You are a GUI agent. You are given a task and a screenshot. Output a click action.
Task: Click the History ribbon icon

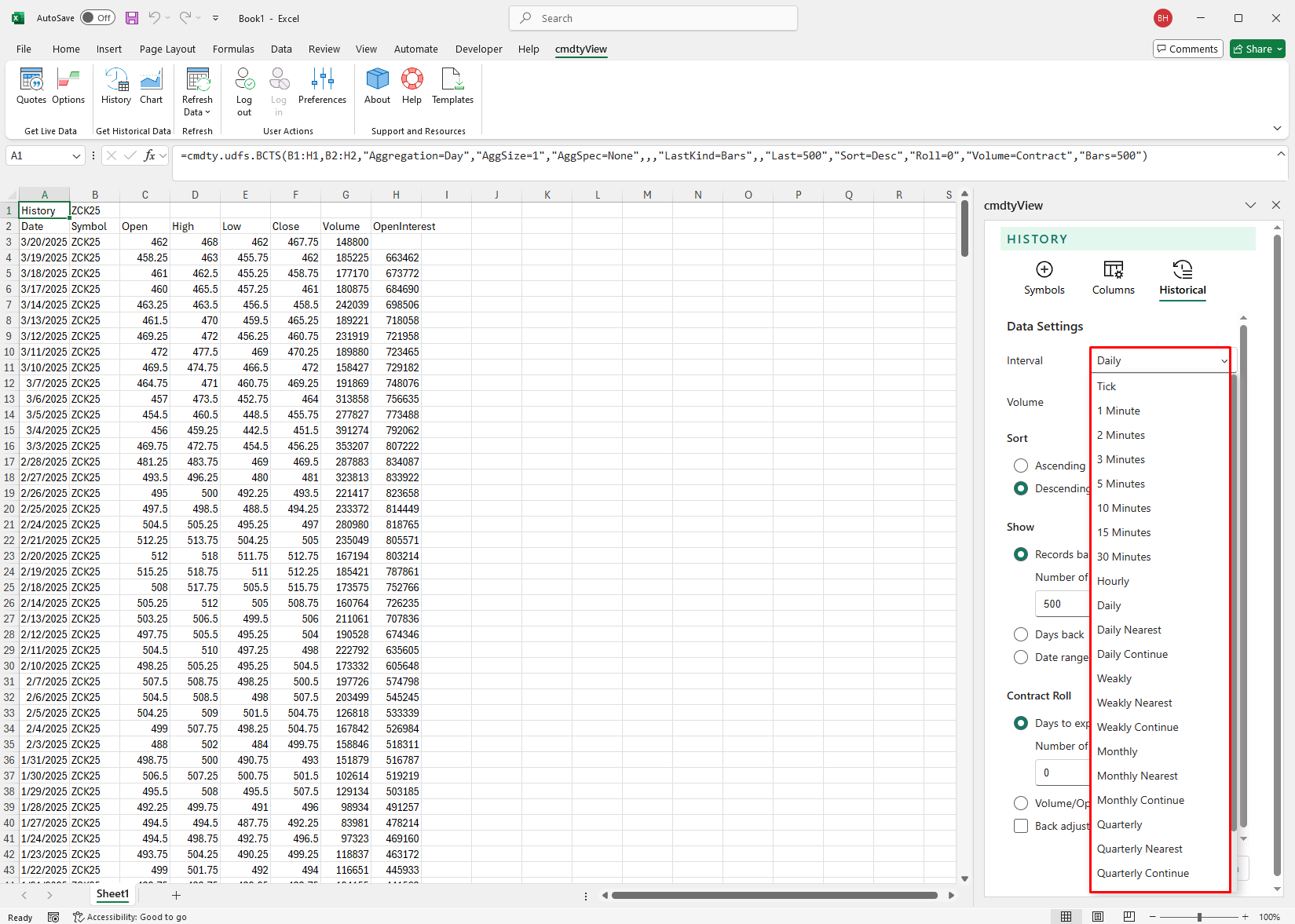(x=116, y=86)
